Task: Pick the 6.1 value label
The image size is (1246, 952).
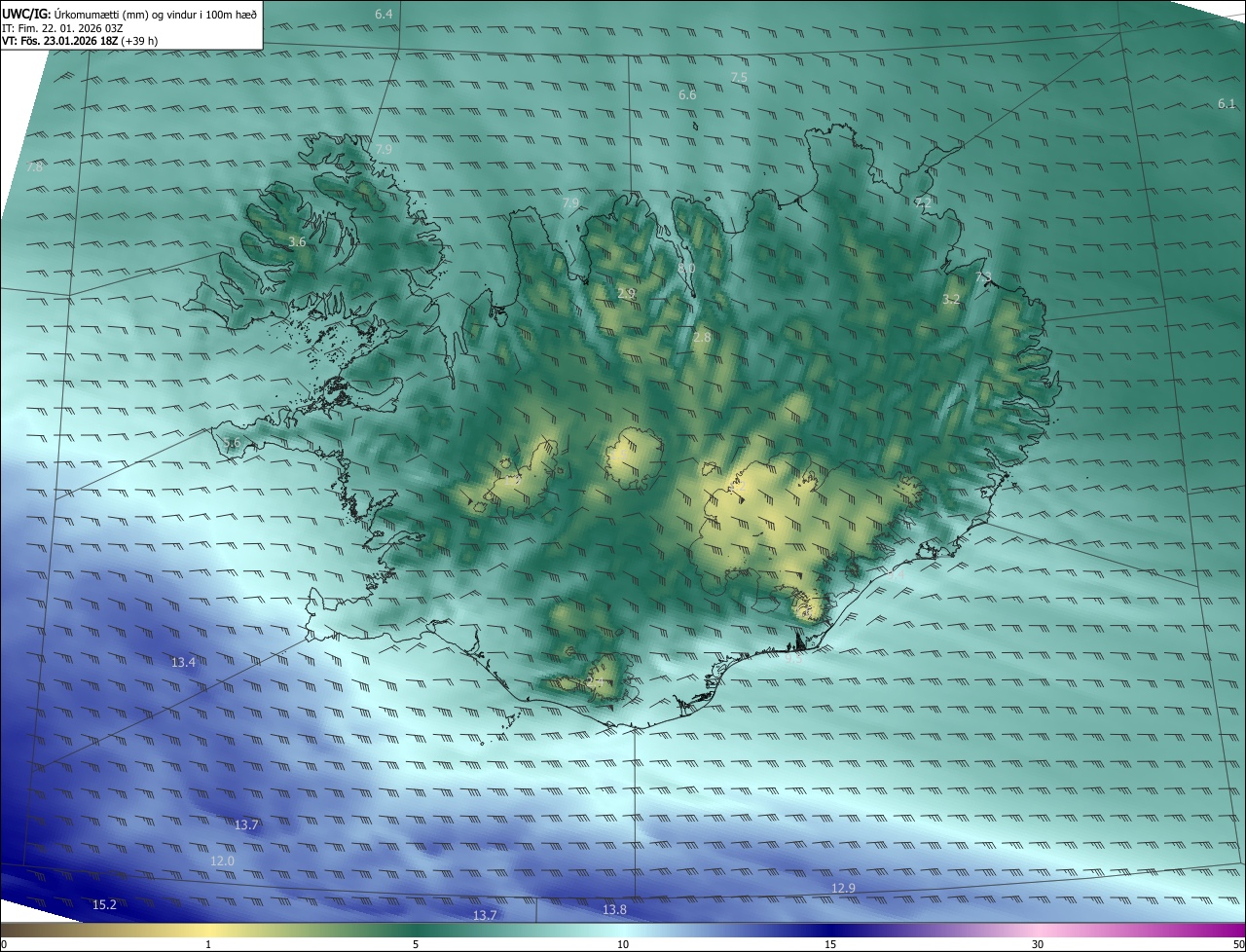Action: pos(1226,103)
